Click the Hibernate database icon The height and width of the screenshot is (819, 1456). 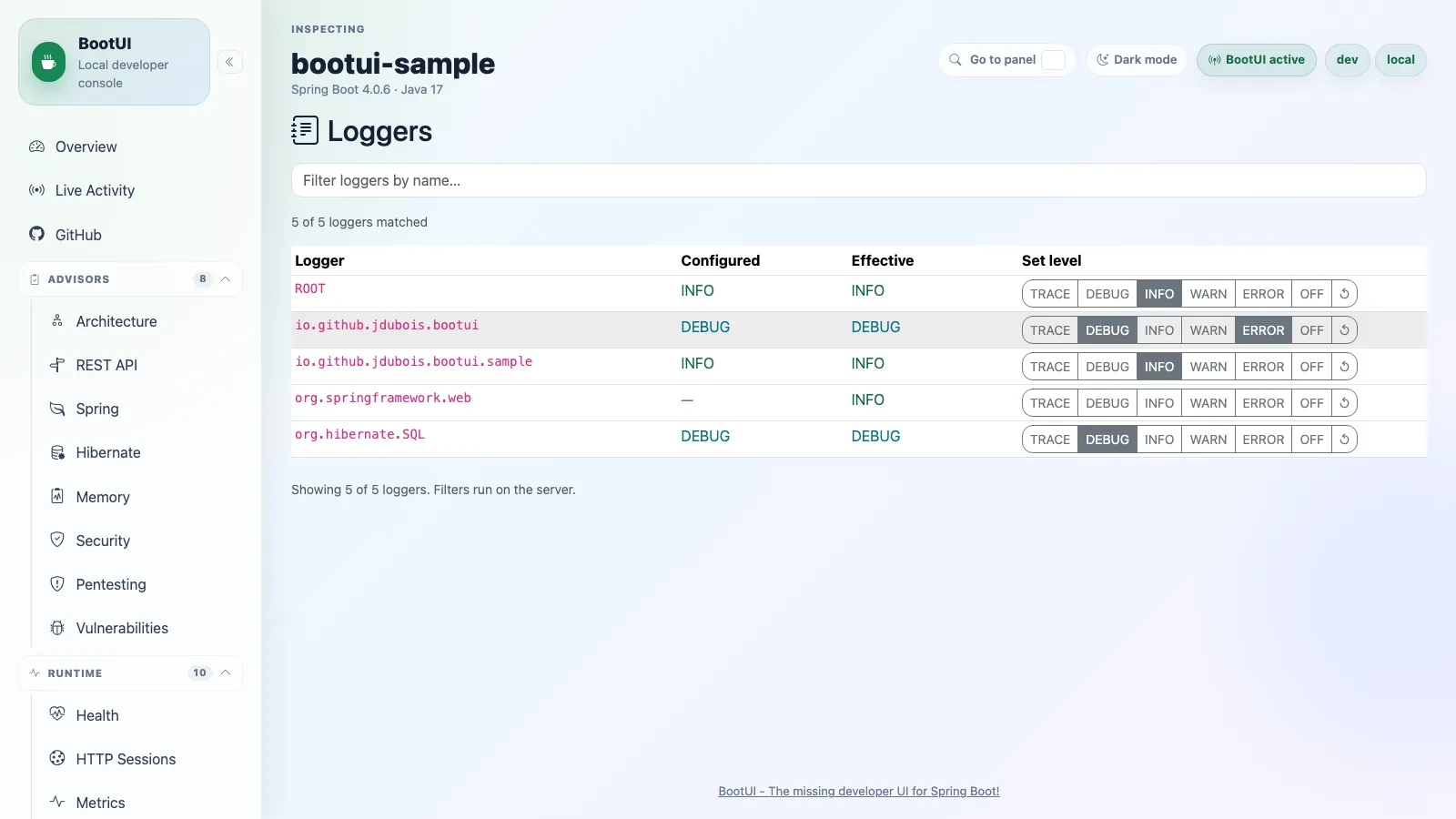coord(57,452)
